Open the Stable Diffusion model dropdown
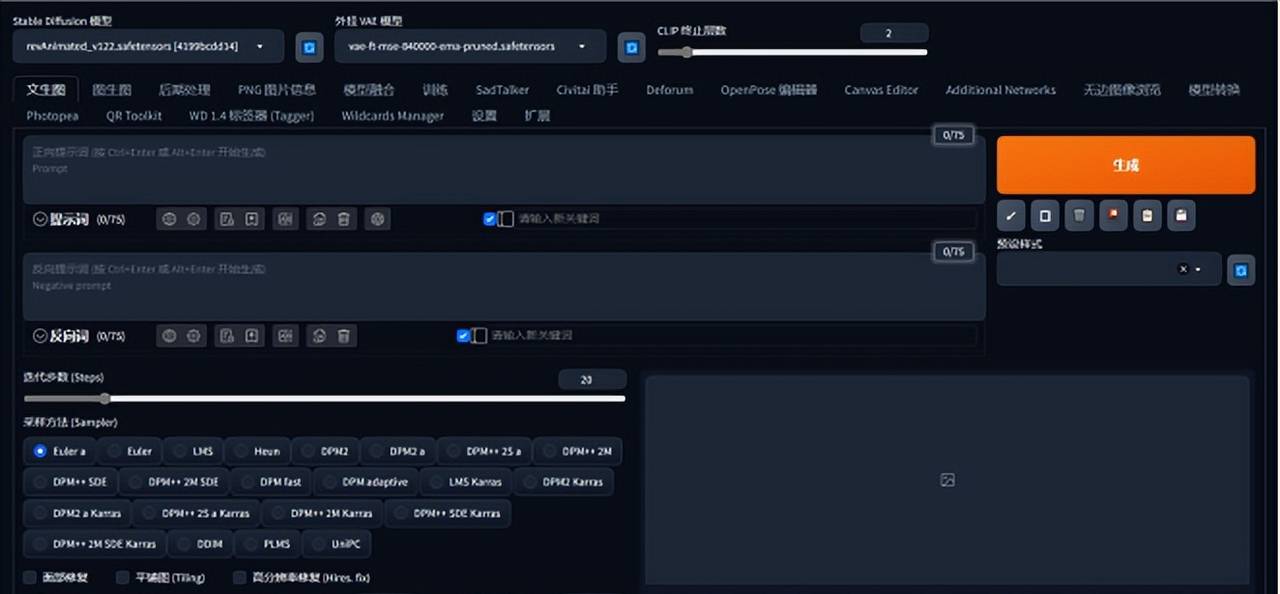This screenshot has height=594, width=1280. pyautogui.click(x=145, y=46)
